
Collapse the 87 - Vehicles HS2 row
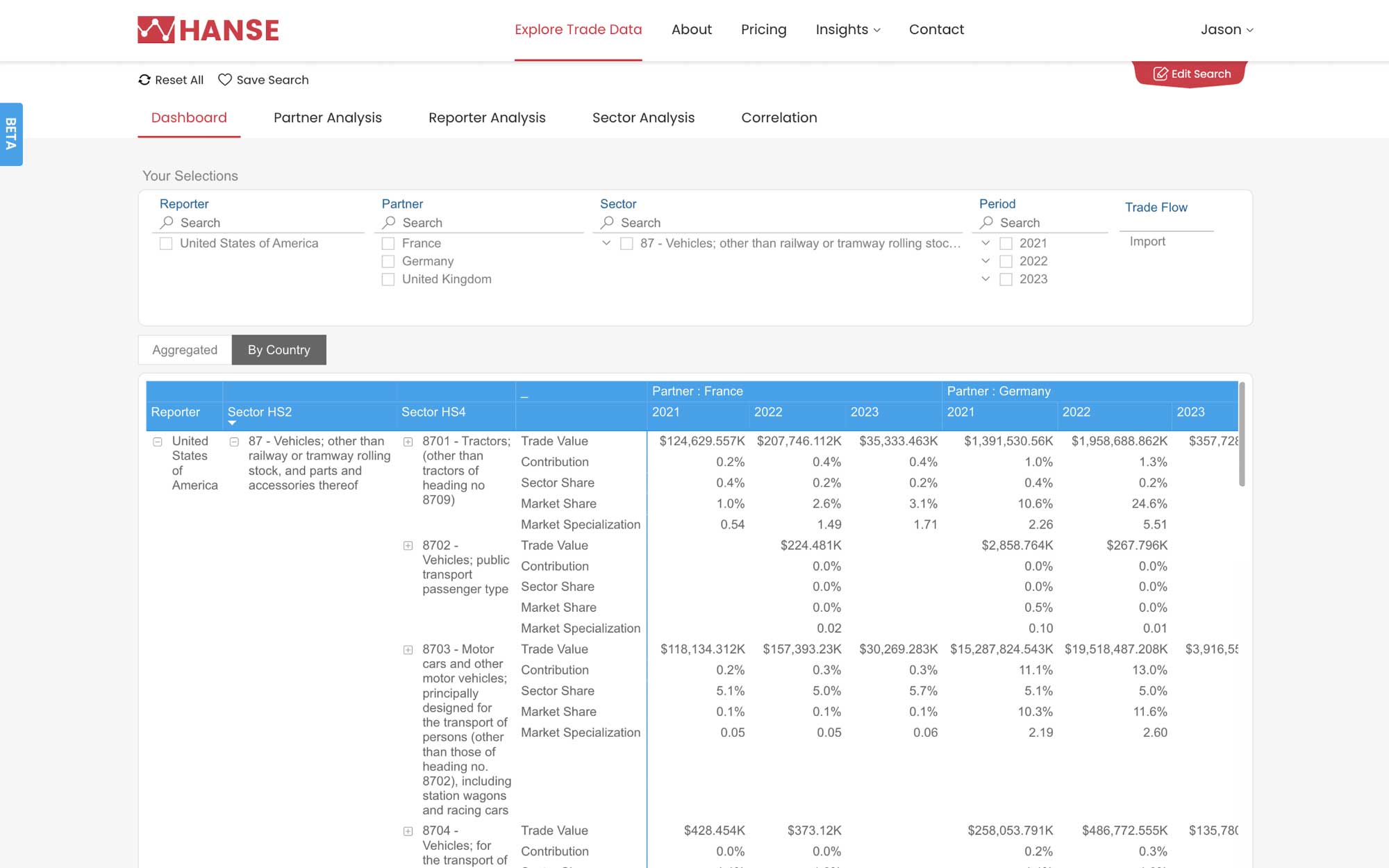point(234,442)
